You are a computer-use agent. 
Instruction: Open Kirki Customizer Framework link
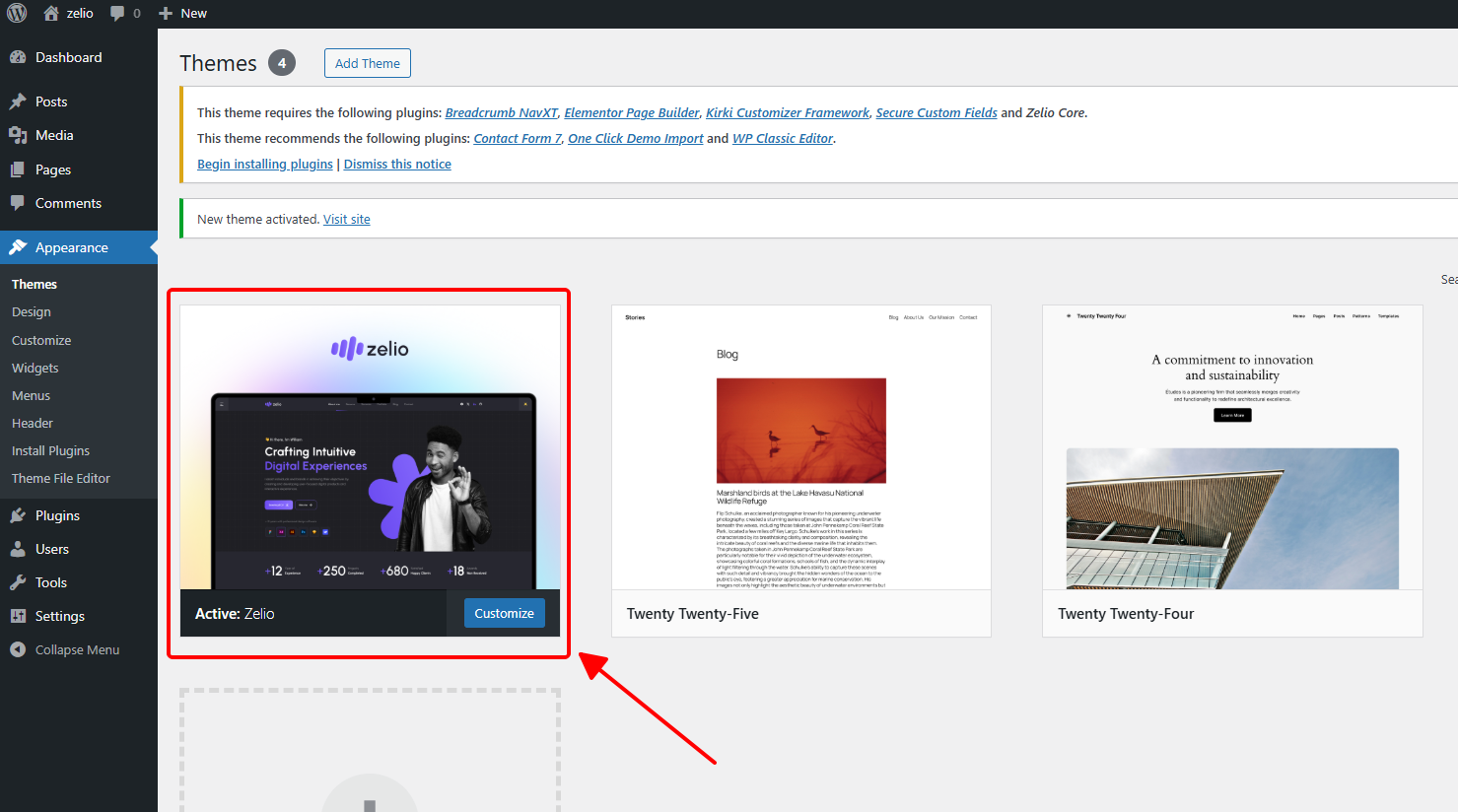[788, 112]
